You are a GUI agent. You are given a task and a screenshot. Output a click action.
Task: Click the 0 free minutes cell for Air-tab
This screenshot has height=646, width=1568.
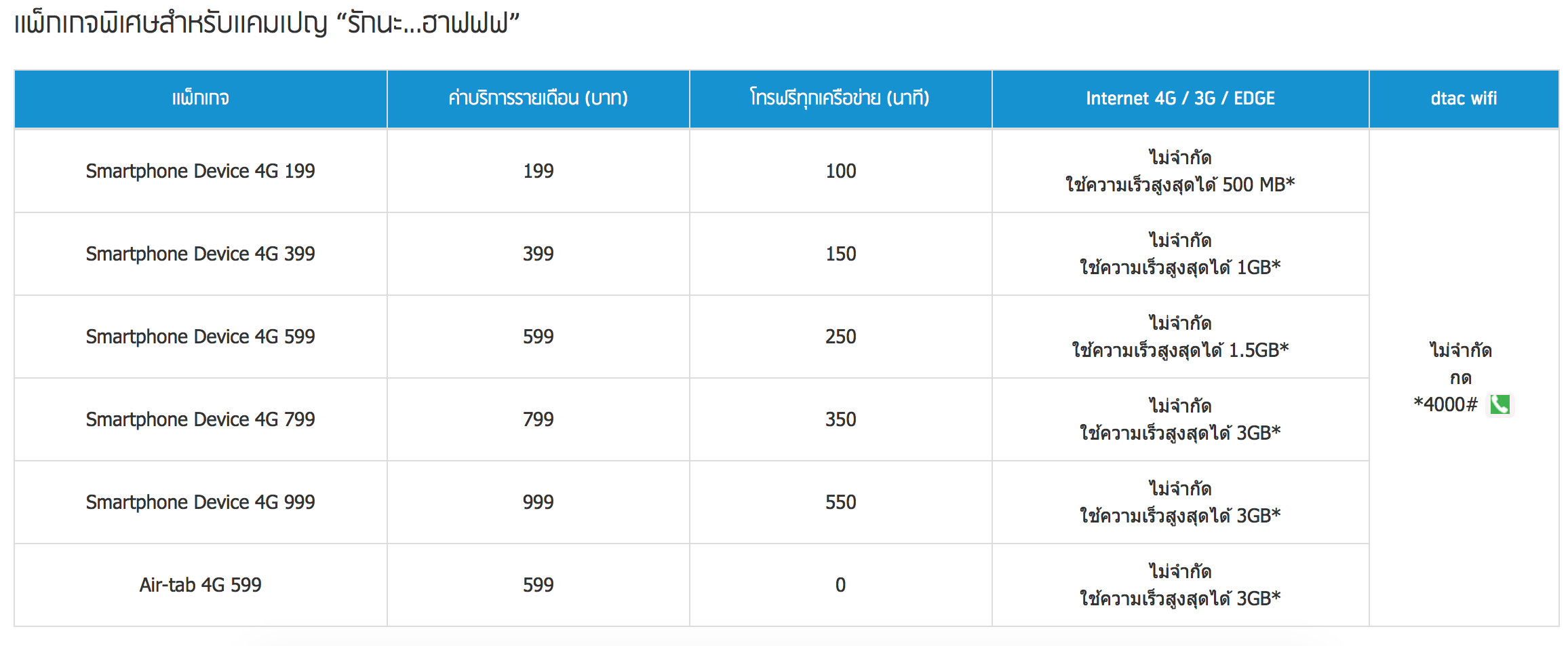[841, 585]
